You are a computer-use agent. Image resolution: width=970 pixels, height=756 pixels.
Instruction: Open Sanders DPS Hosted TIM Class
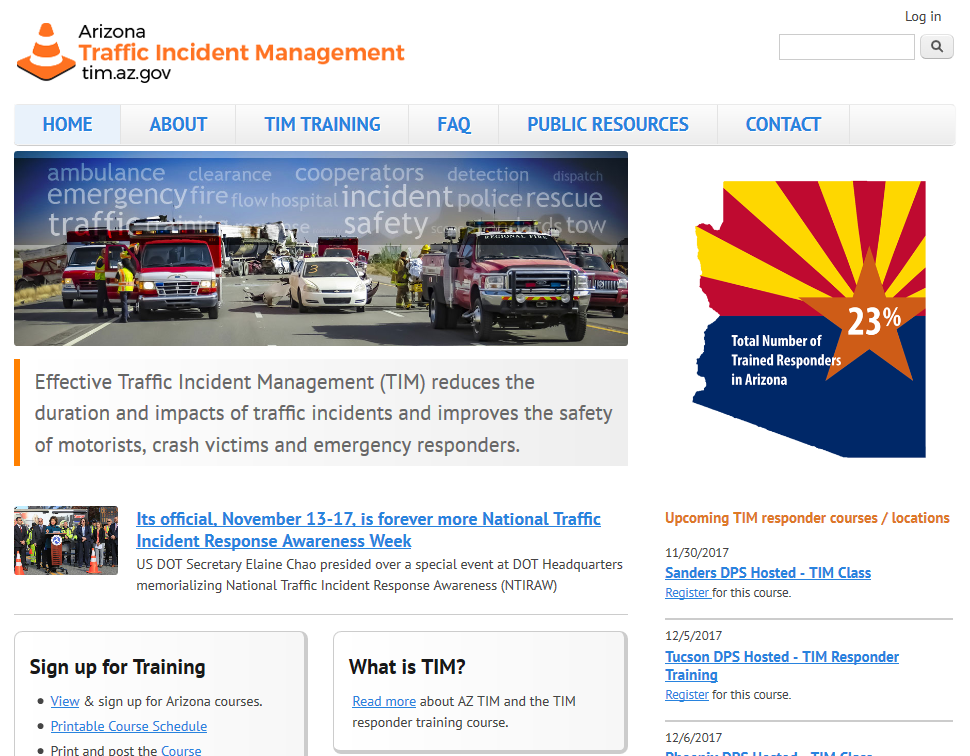click(768, 572)
